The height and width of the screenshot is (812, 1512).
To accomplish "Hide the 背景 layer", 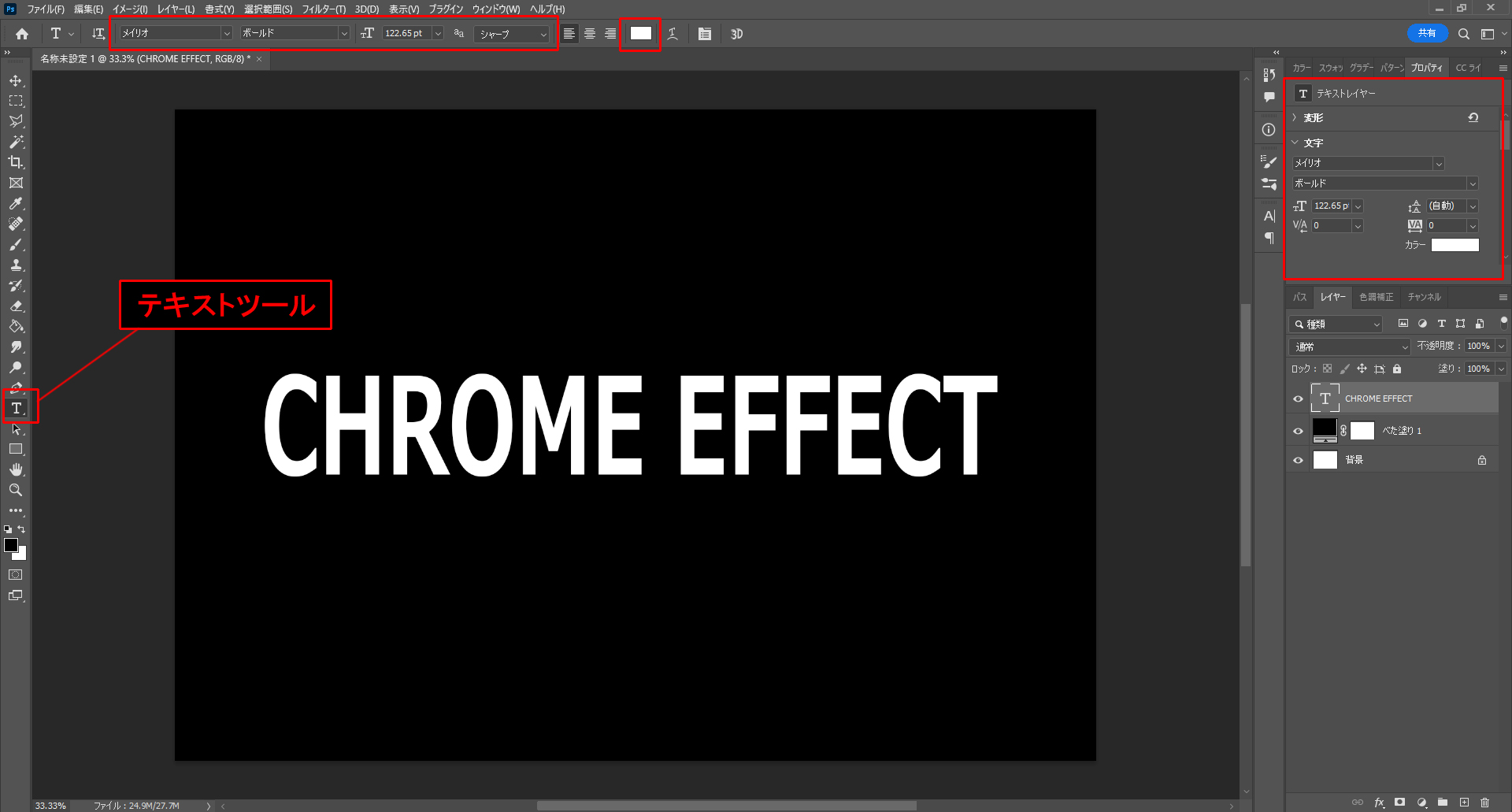I will click(1299, 460).
